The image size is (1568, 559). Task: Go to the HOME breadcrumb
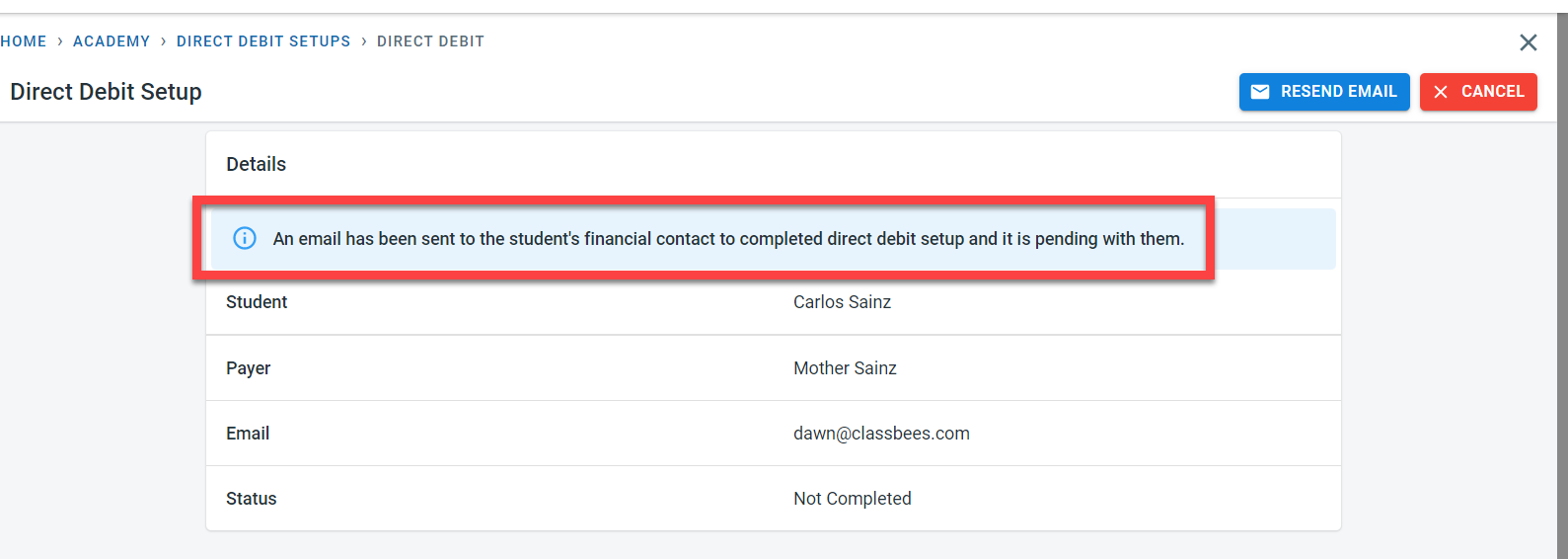(x=24, y=41)
